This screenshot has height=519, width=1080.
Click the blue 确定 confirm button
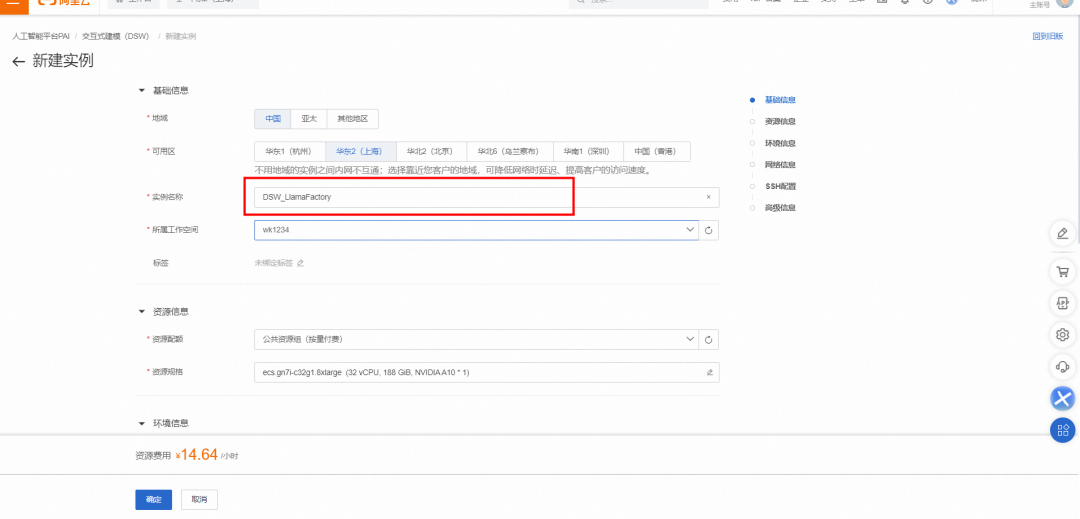pos(153,499)
